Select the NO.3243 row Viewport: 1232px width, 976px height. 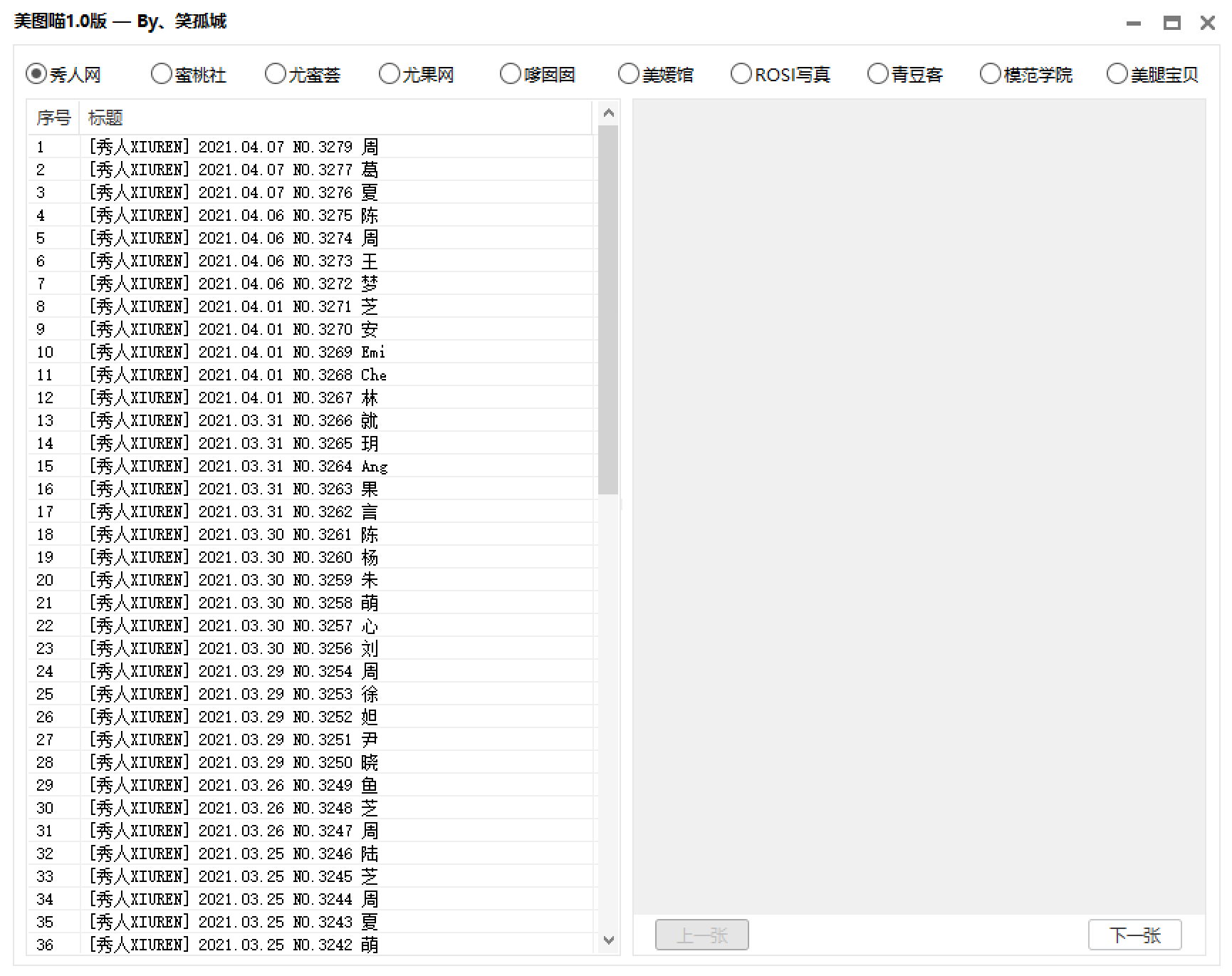(x=310, y=922)
